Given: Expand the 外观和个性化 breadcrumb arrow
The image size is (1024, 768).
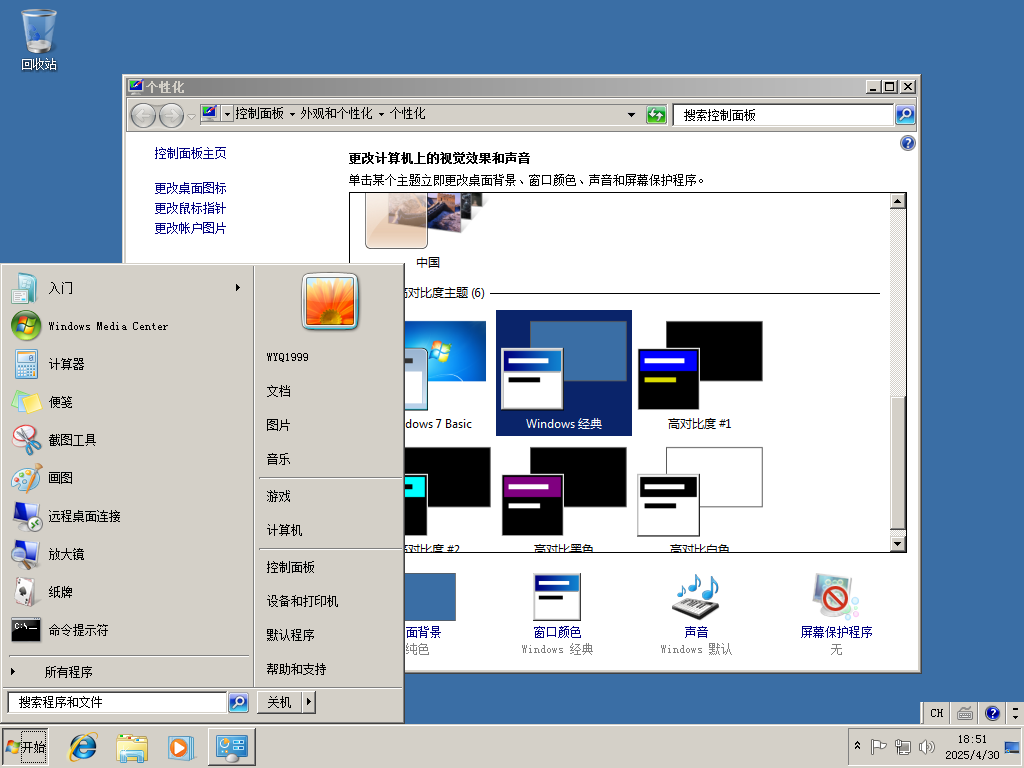Looking at the screenshot, I should click(381, 114).
